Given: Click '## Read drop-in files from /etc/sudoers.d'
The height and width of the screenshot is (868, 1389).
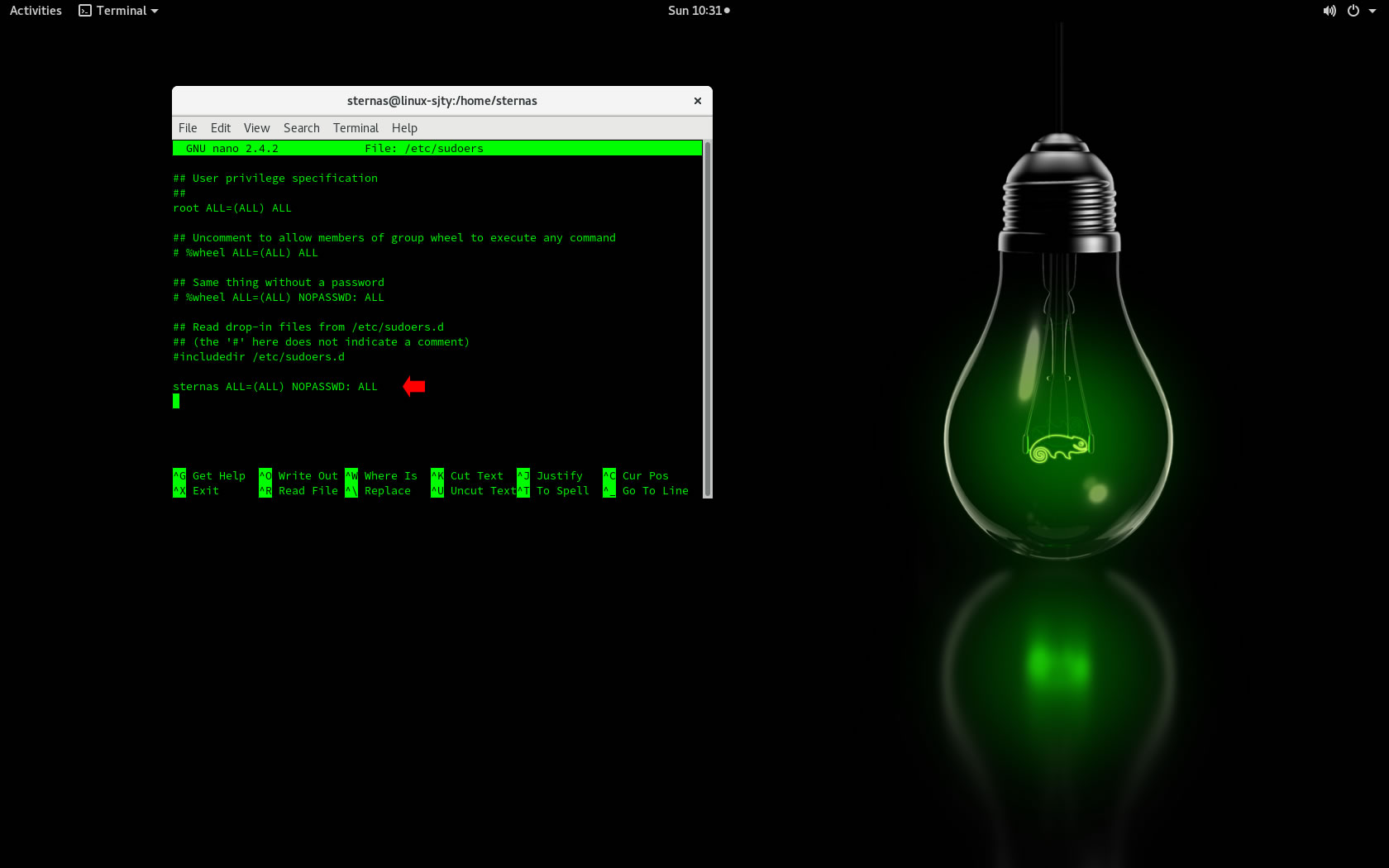Looking at the screenshot, I should [308, 327].
